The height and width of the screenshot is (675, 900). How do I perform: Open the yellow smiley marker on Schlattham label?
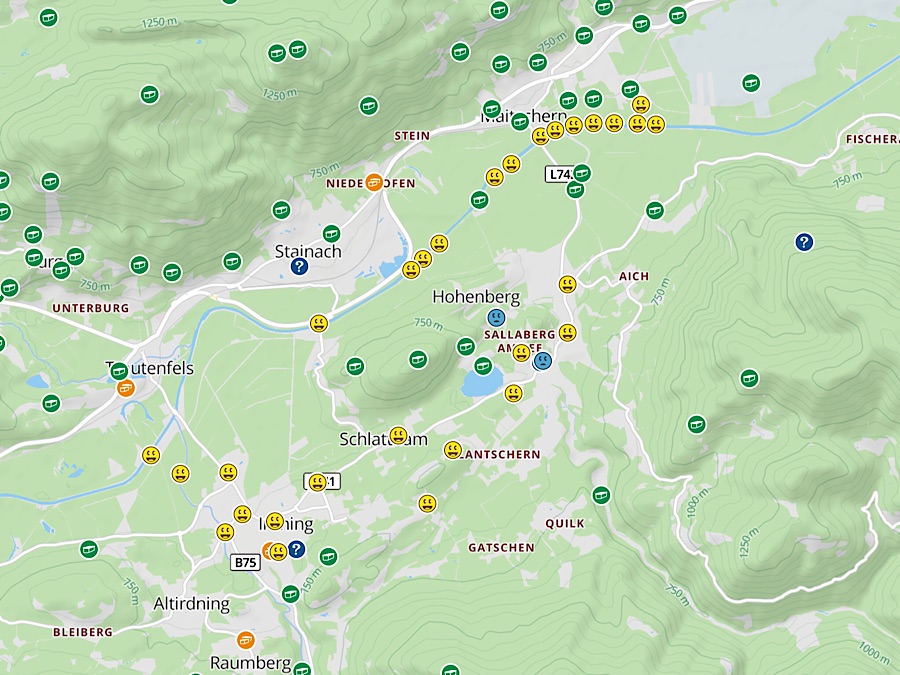point(398,435)
